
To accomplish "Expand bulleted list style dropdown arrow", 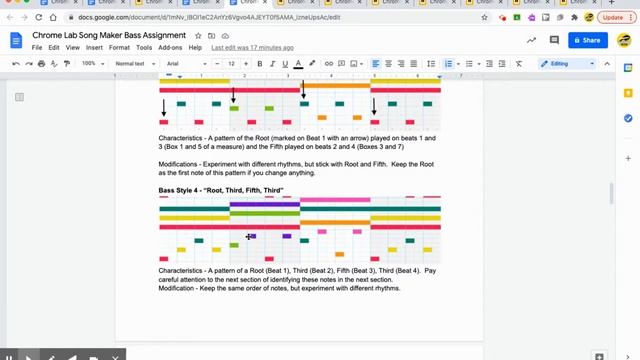I will (479, 64).
